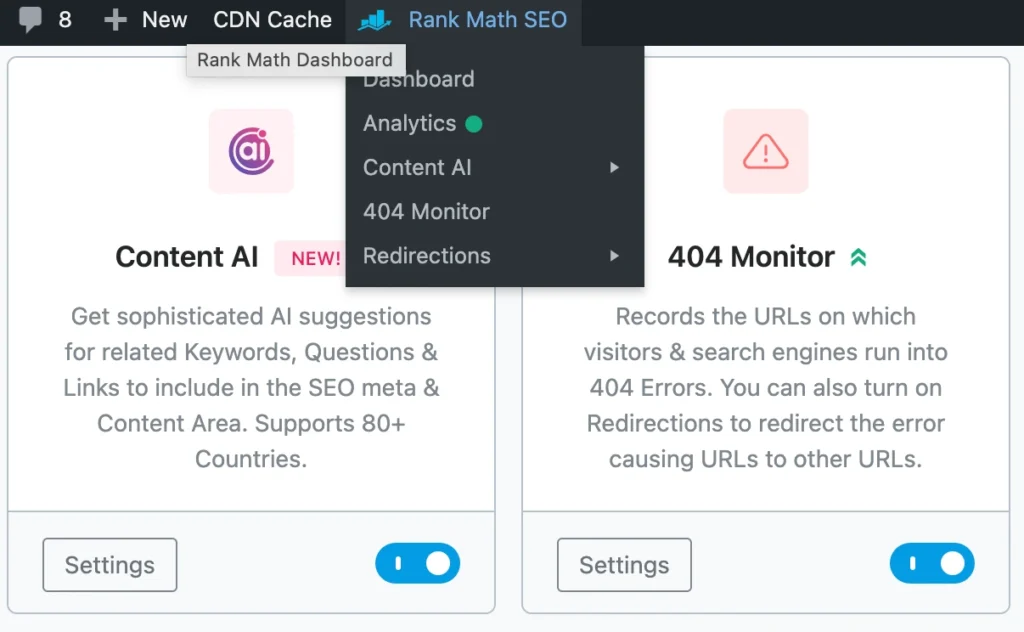Choose 404 Monitor in the dropdown menu
Viewport: 1024px width, 632px height.
[426, 212]
